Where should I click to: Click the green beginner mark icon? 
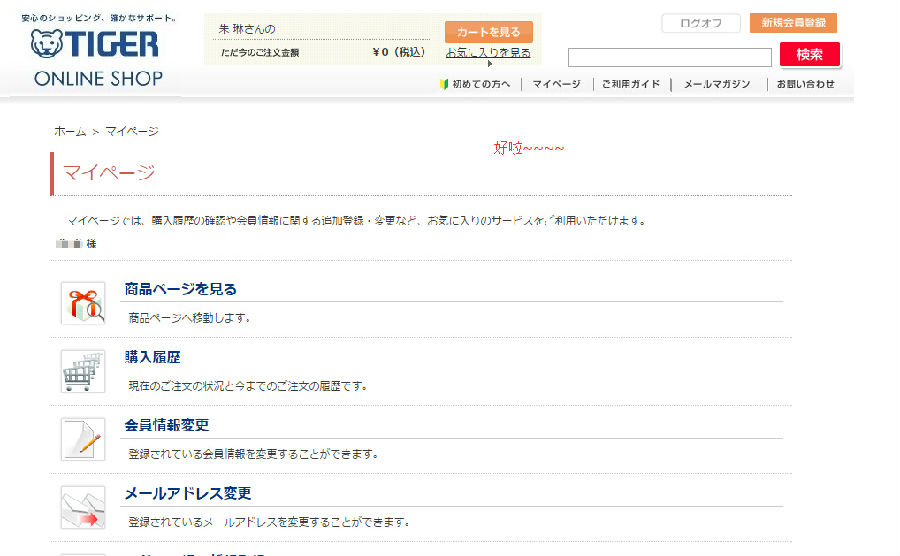443,84
